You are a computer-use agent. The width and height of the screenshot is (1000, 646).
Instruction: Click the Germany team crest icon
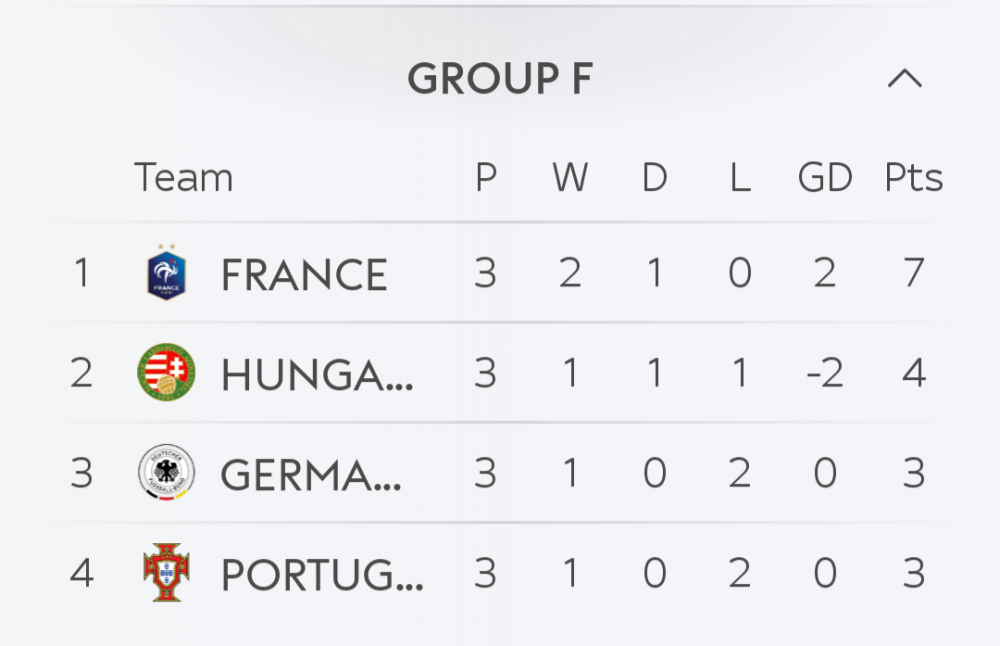(166, 473)
